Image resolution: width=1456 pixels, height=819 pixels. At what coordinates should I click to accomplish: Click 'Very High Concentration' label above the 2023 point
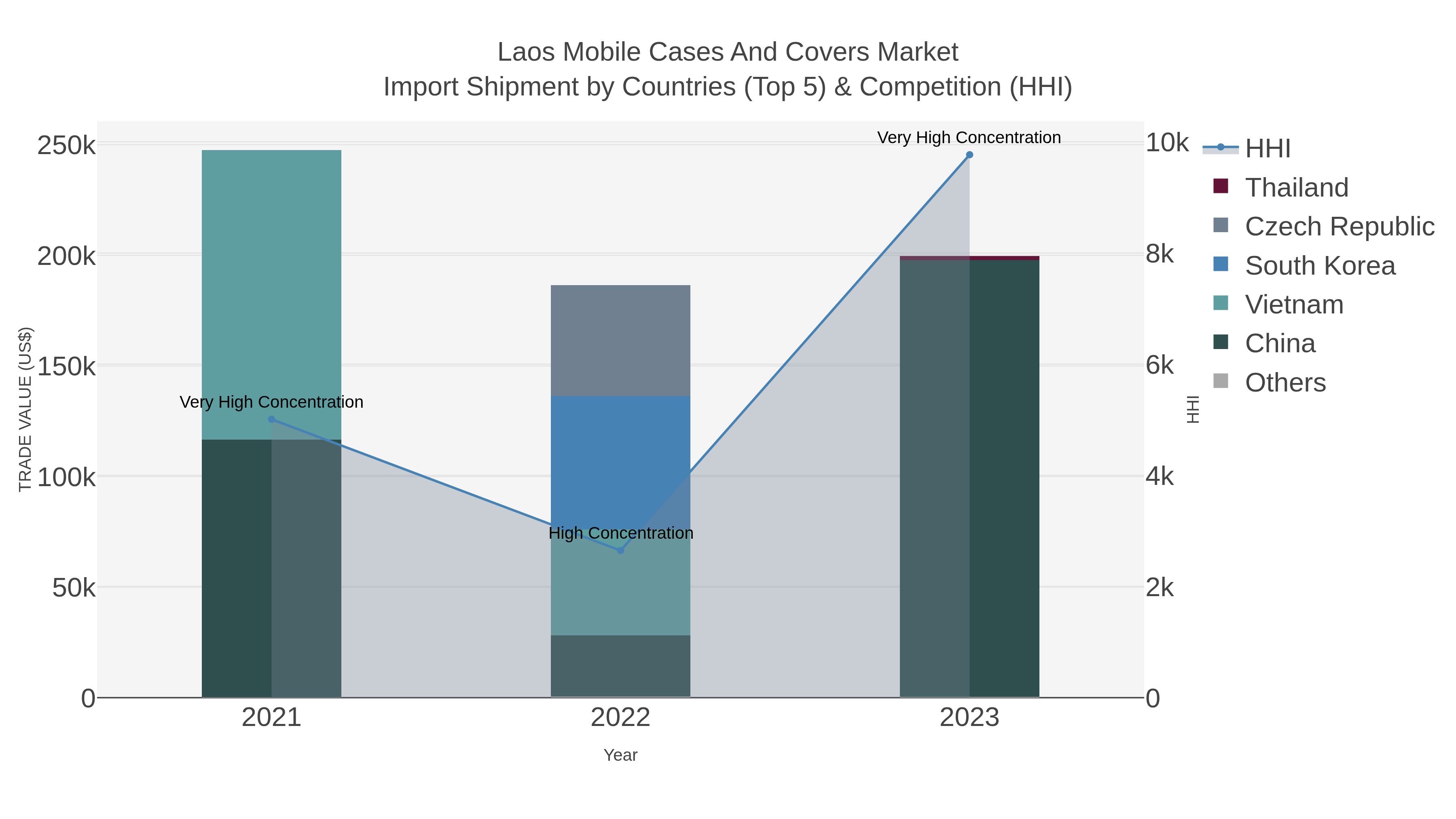click(x=969, y=138)
